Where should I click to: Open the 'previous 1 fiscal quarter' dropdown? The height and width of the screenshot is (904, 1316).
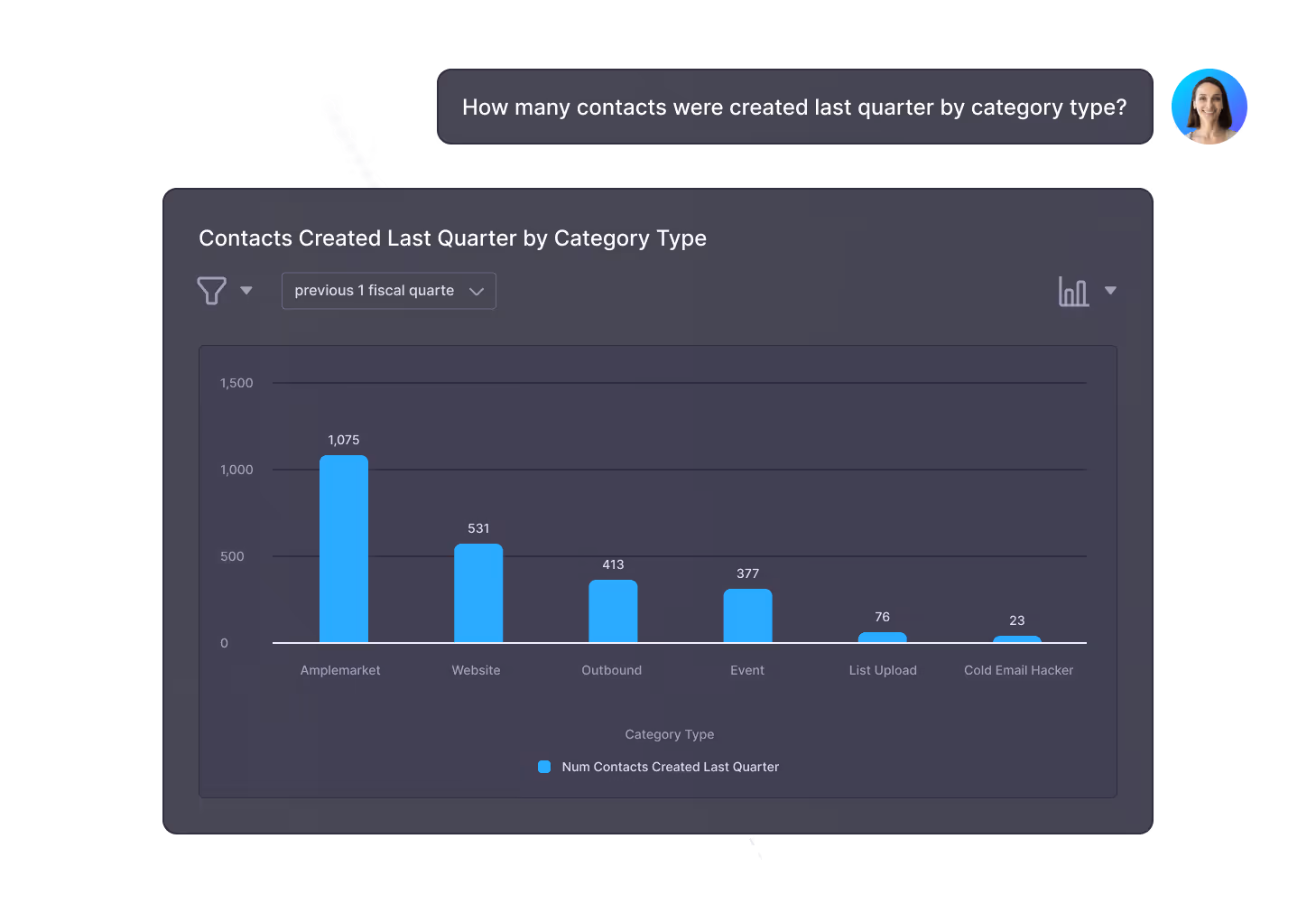[388, 290]
